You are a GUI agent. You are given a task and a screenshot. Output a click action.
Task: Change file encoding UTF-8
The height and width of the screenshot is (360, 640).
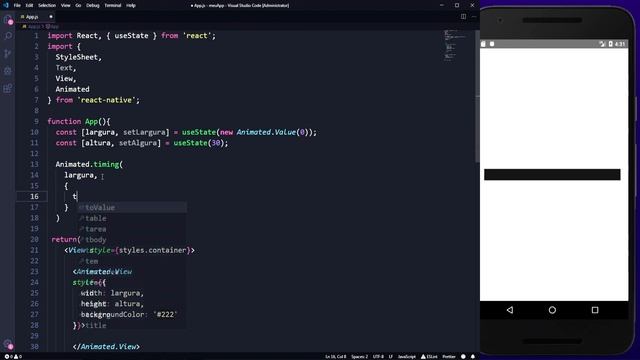pyautogui.click(x=378, y=356)
